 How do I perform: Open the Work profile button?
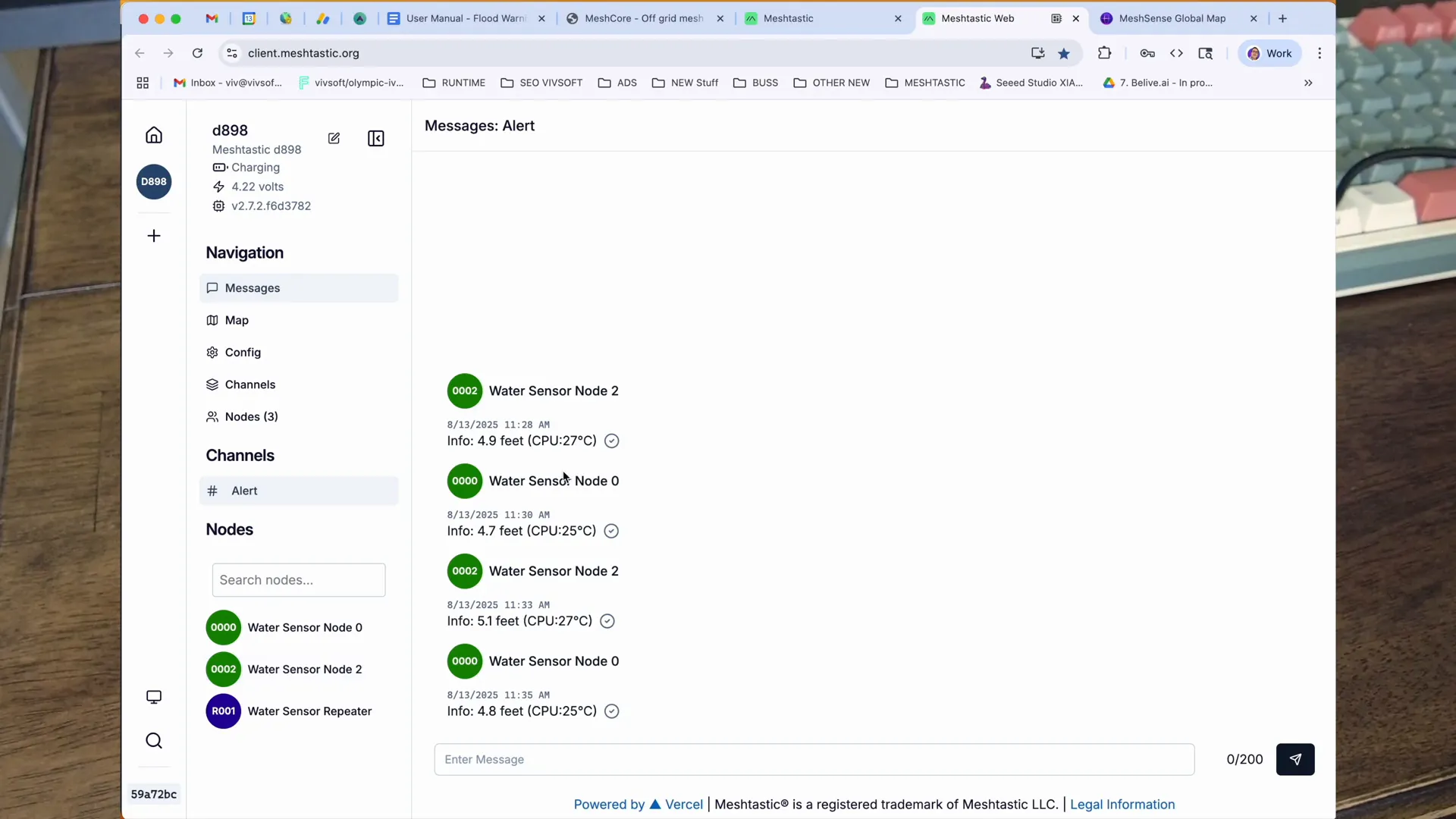point(1270,53)
